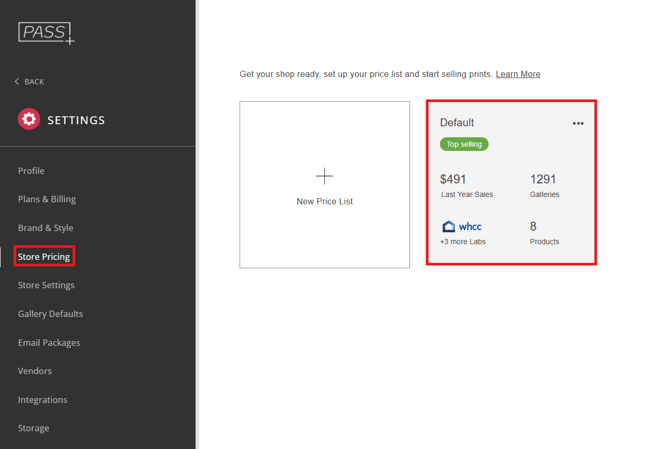
Task: Click the back chevron arrow
Action: click(17, 82)
